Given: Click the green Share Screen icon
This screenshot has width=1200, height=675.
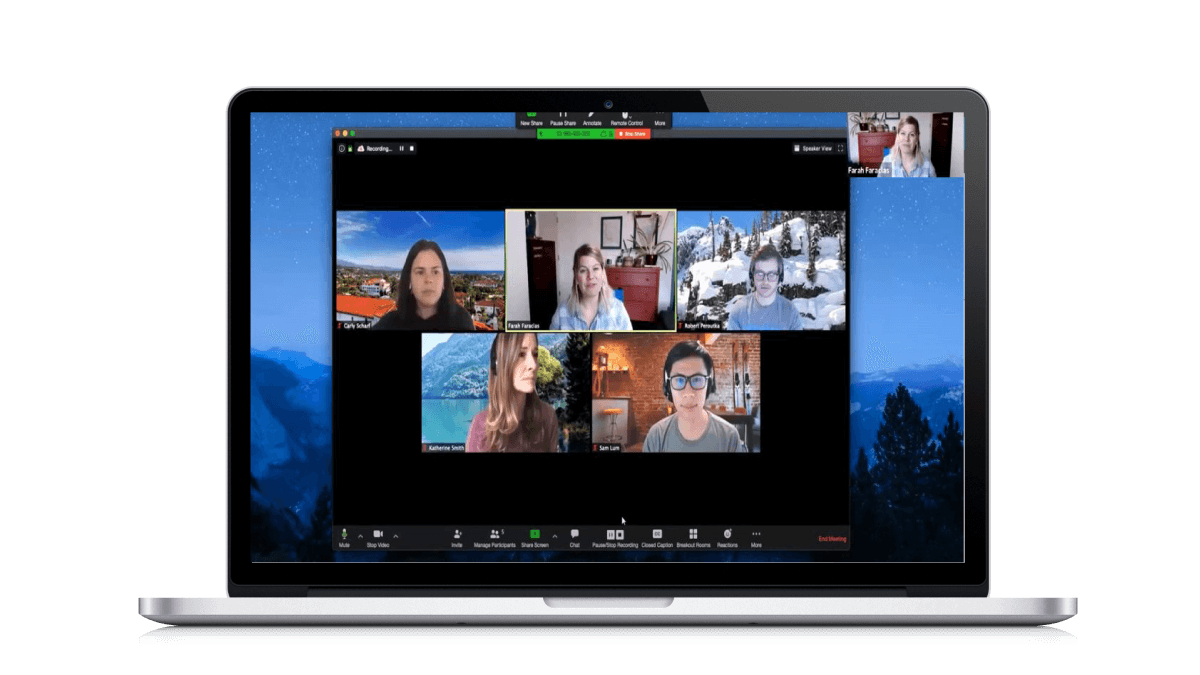Looking at the screenshot, I should coord(534,535).
